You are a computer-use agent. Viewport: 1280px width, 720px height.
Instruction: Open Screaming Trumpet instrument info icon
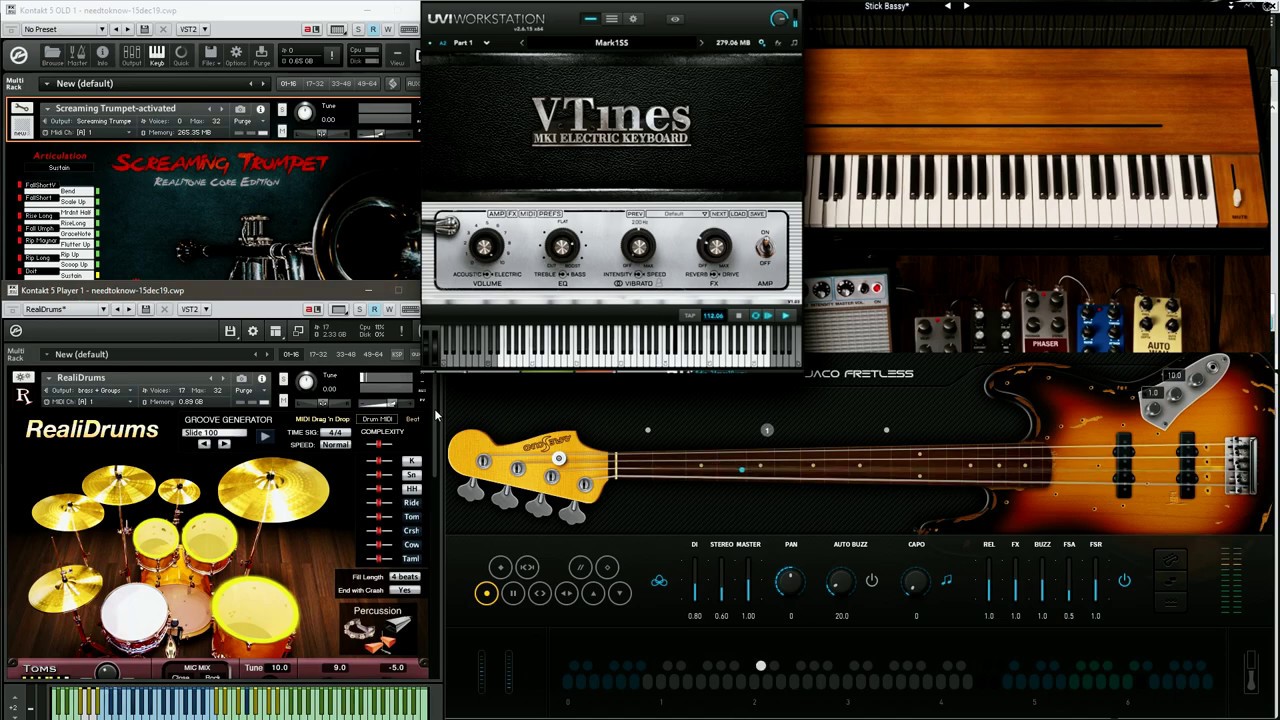click(x=261, y=109)
